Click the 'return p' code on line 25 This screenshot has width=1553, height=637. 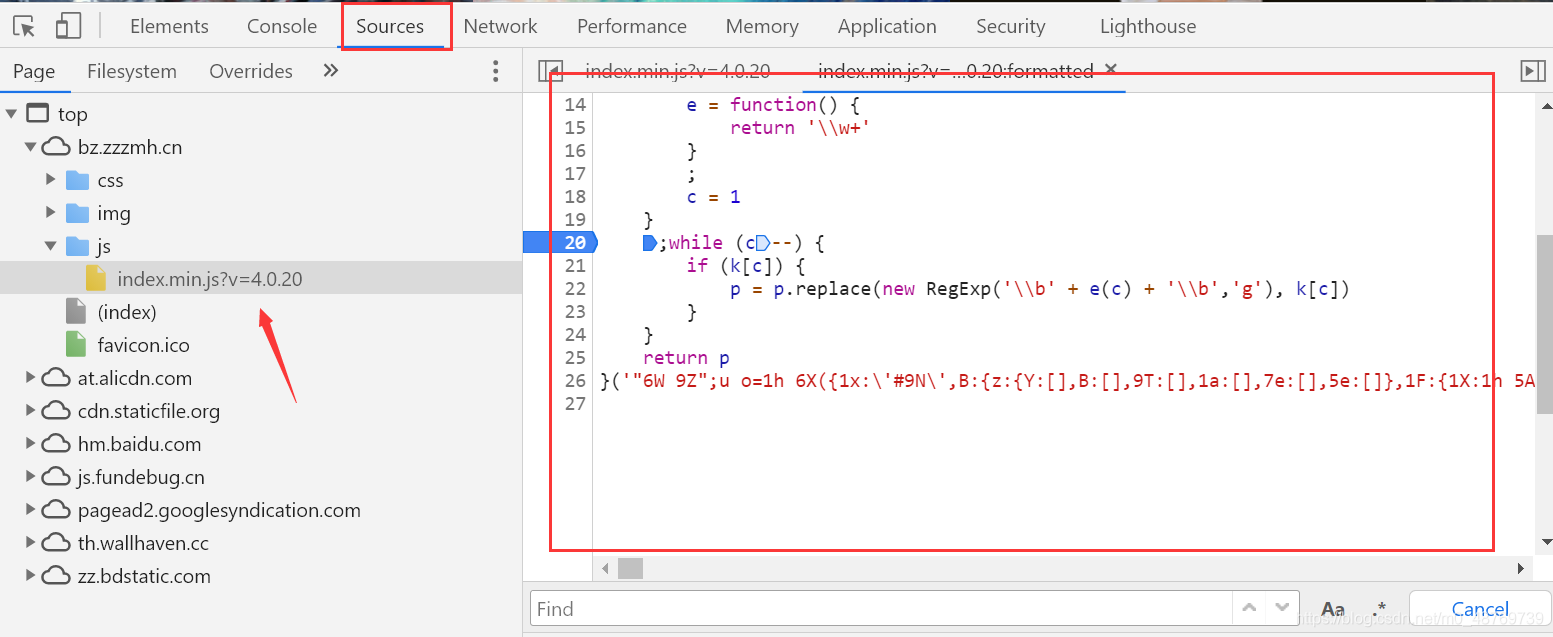[687, 358]
